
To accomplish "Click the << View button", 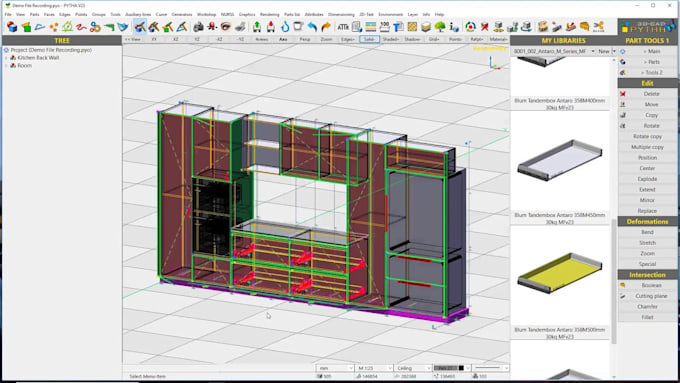I will pyautogui.click(x=133, y=39).
